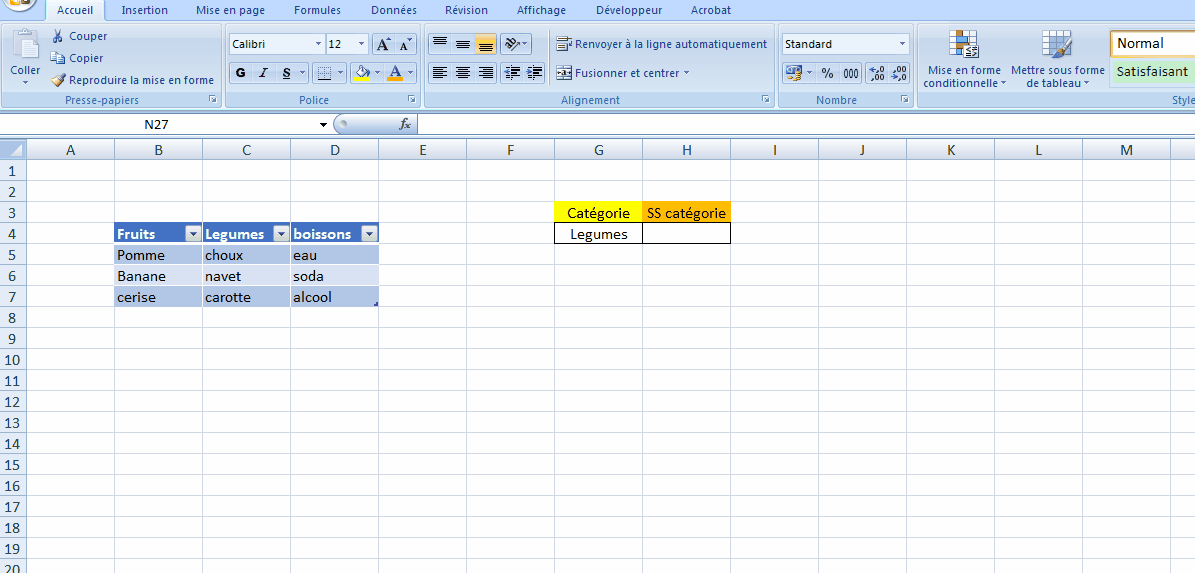This screenshot has width=1195, height=573.
Task: Toggle italic (I) formatting
Action: 264,73
